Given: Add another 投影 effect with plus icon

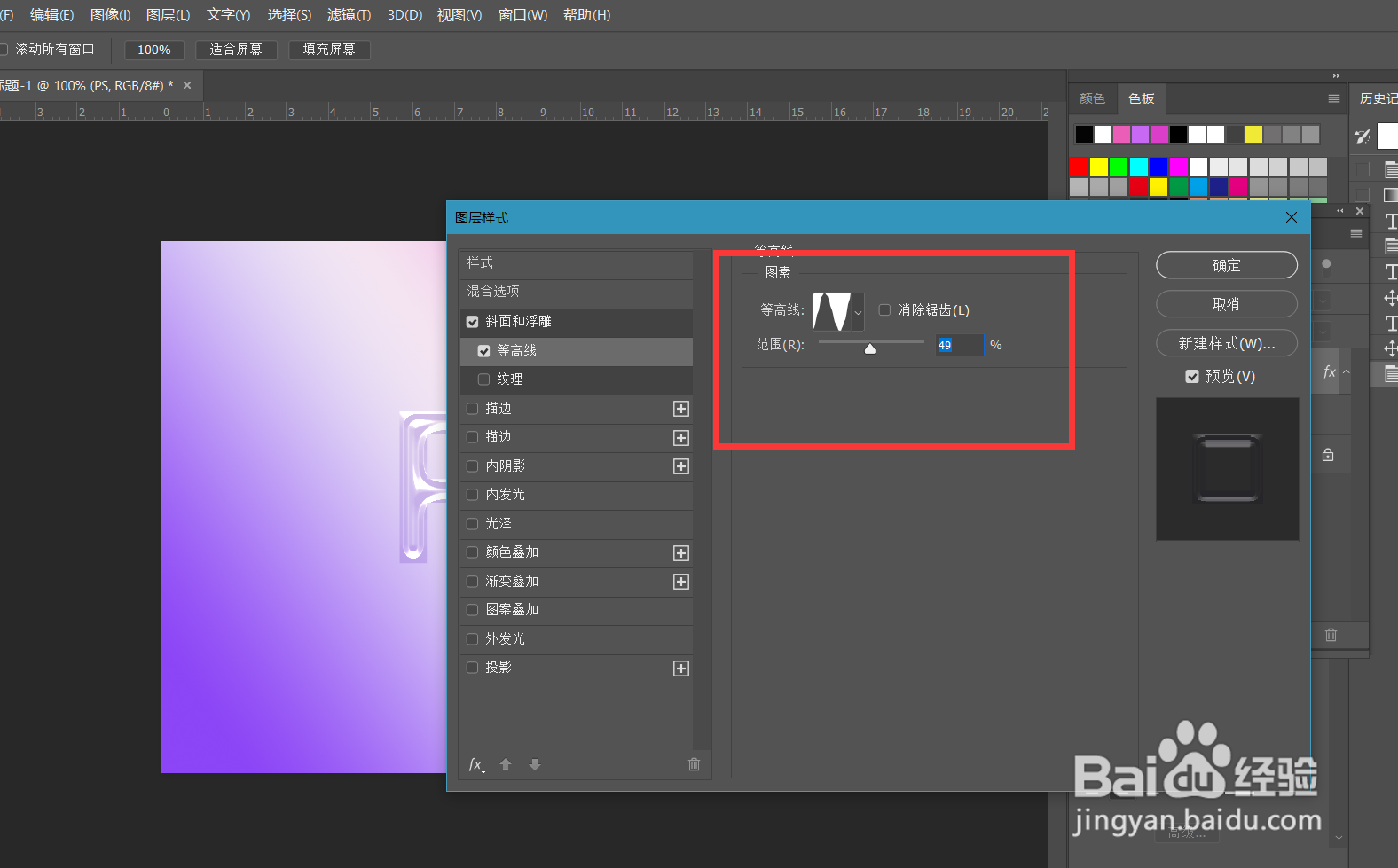Looking at the screenshot, I should pyautogui.click(x=681, y=669).
